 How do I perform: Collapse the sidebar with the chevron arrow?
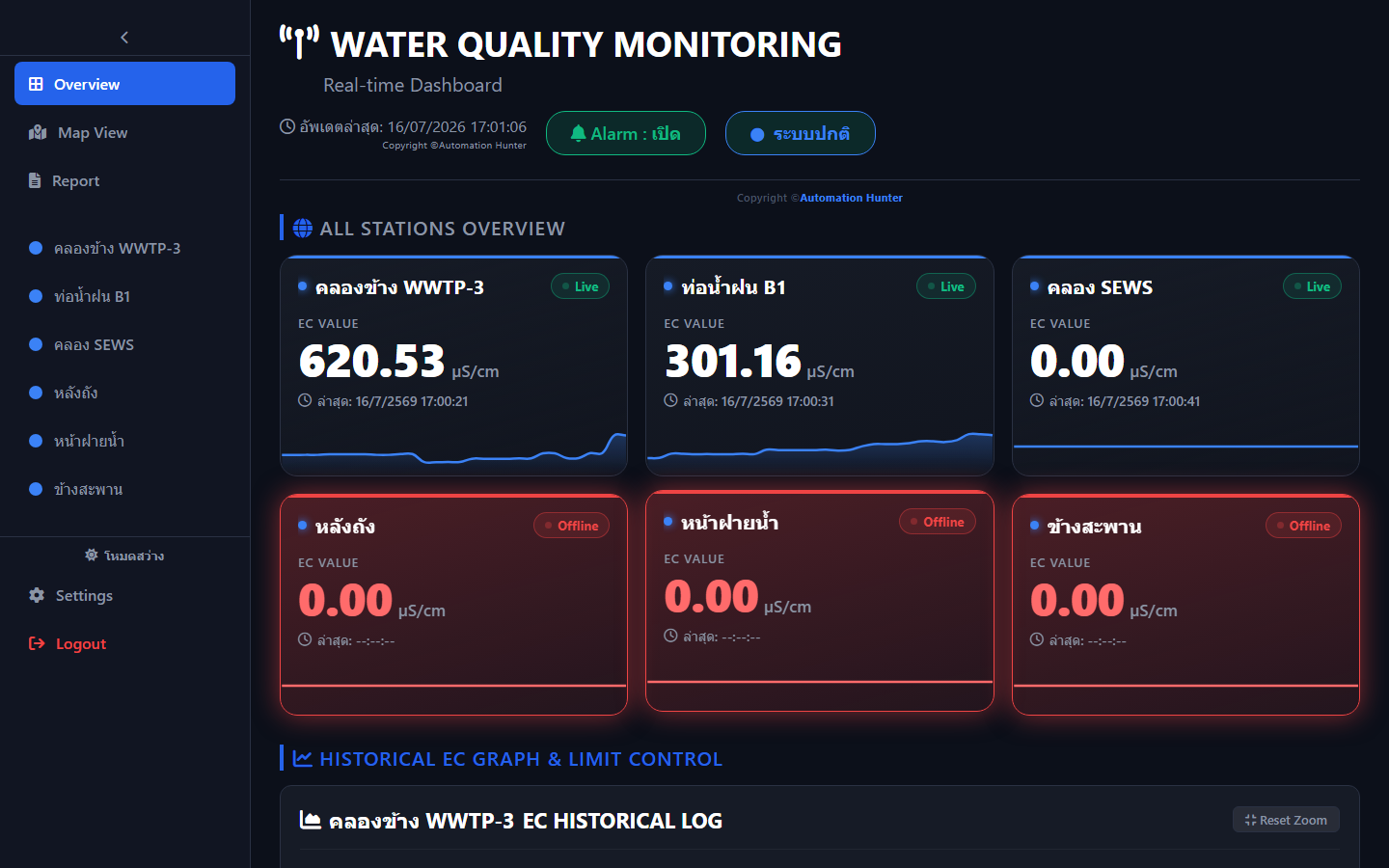point(124,37)
